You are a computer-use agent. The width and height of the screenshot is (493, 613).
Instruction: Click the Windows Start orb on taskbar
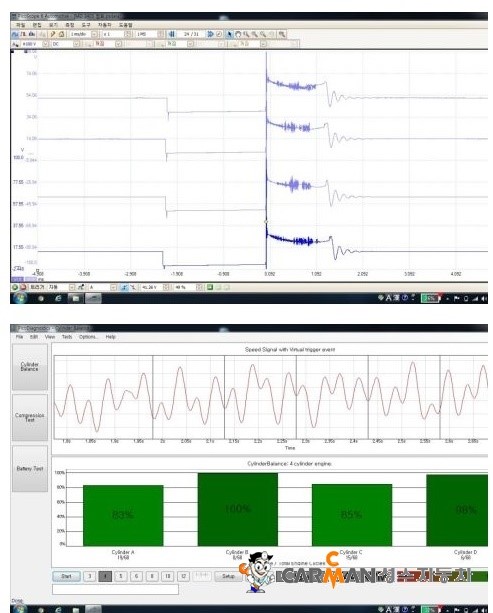(x=20, y=299)
